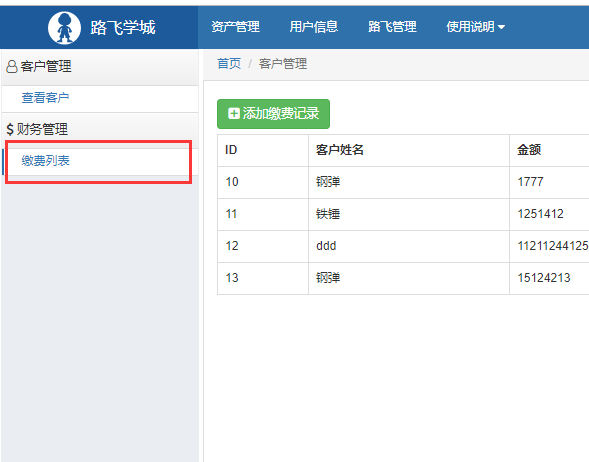589x462 pixels.
Task: Click the plus icon on 添加缴费记录
Action: click(x=234, y=113)
